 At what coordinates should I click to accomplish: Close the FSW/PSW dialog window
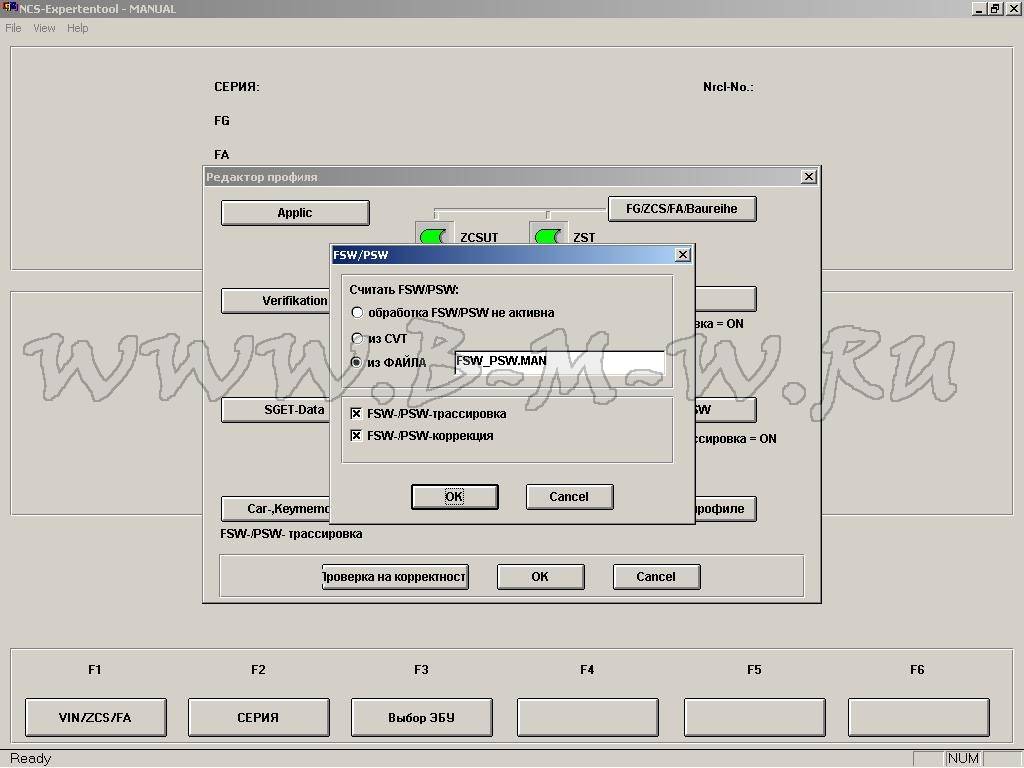pos(682,255)
